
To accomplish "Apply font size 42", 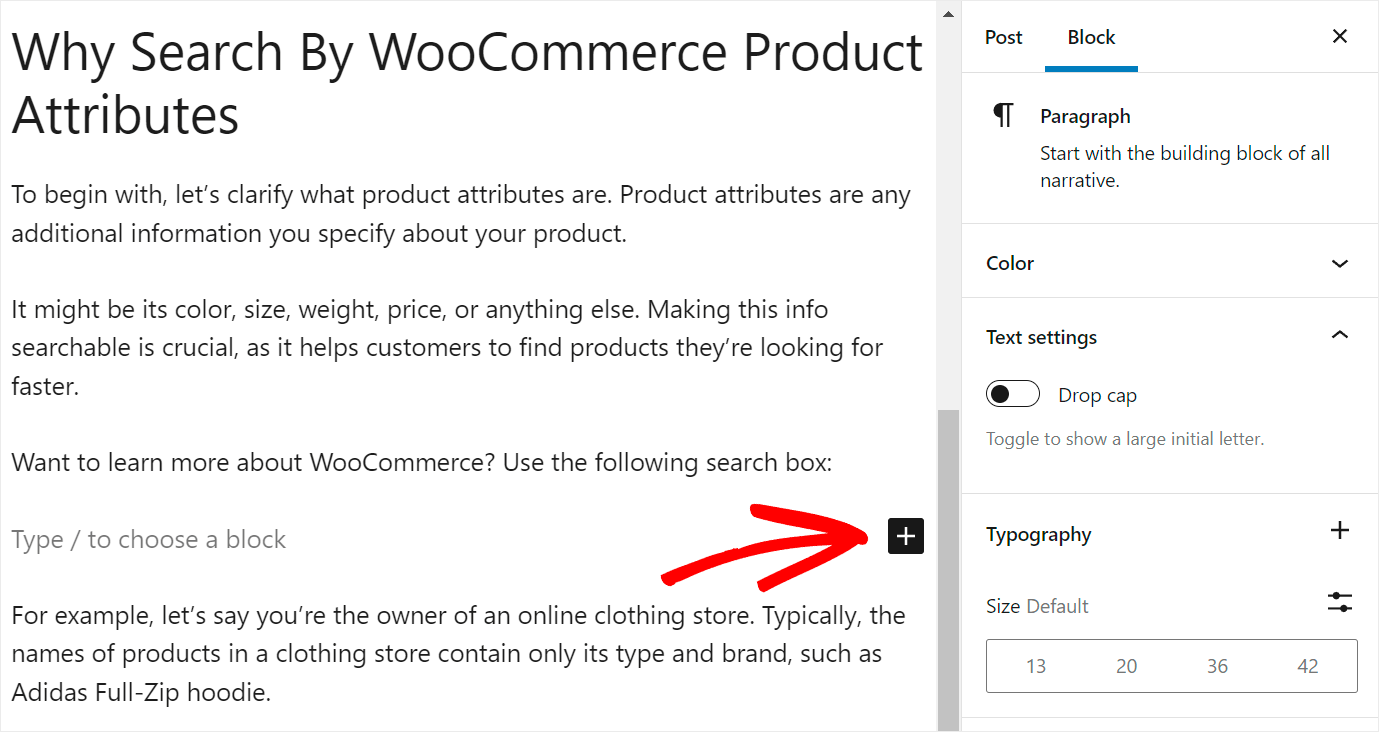I will [x=1308, y=667].
